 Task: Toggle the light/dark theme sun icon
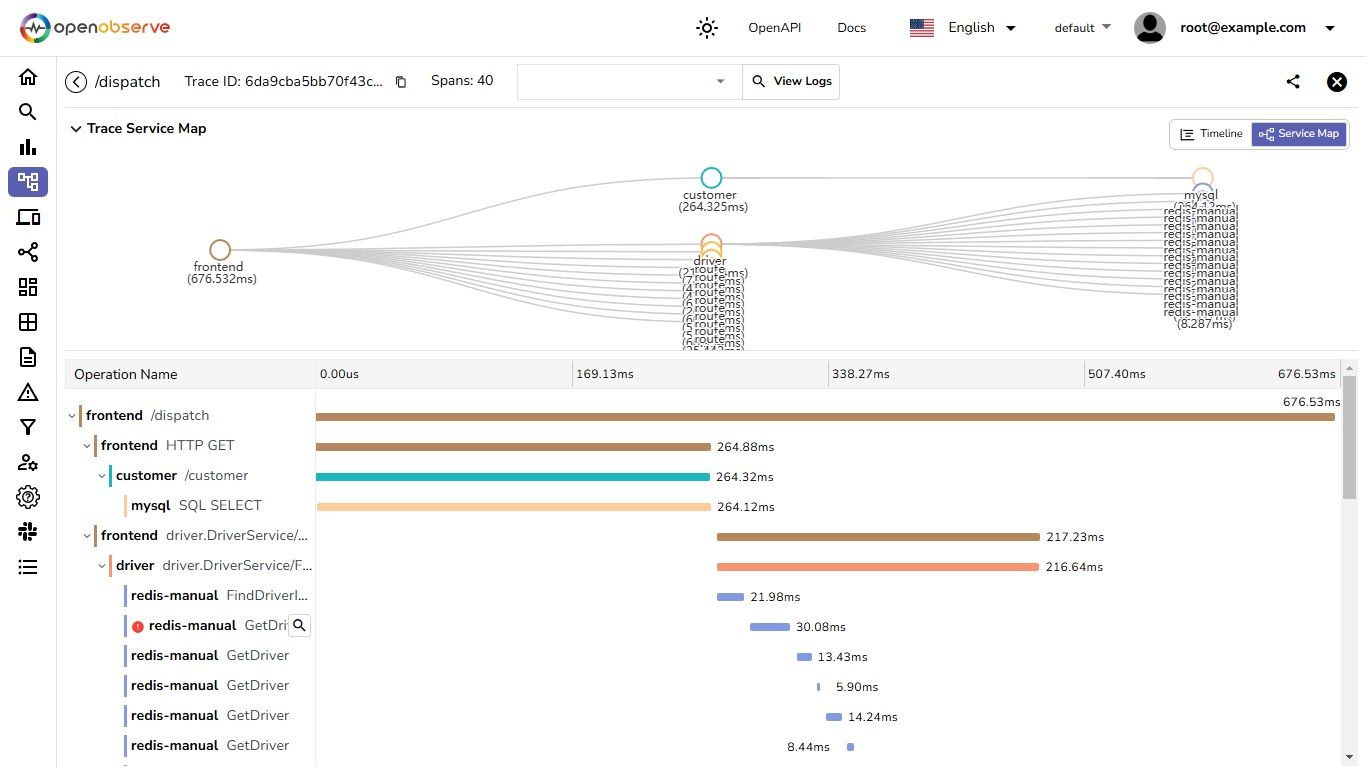707,28
